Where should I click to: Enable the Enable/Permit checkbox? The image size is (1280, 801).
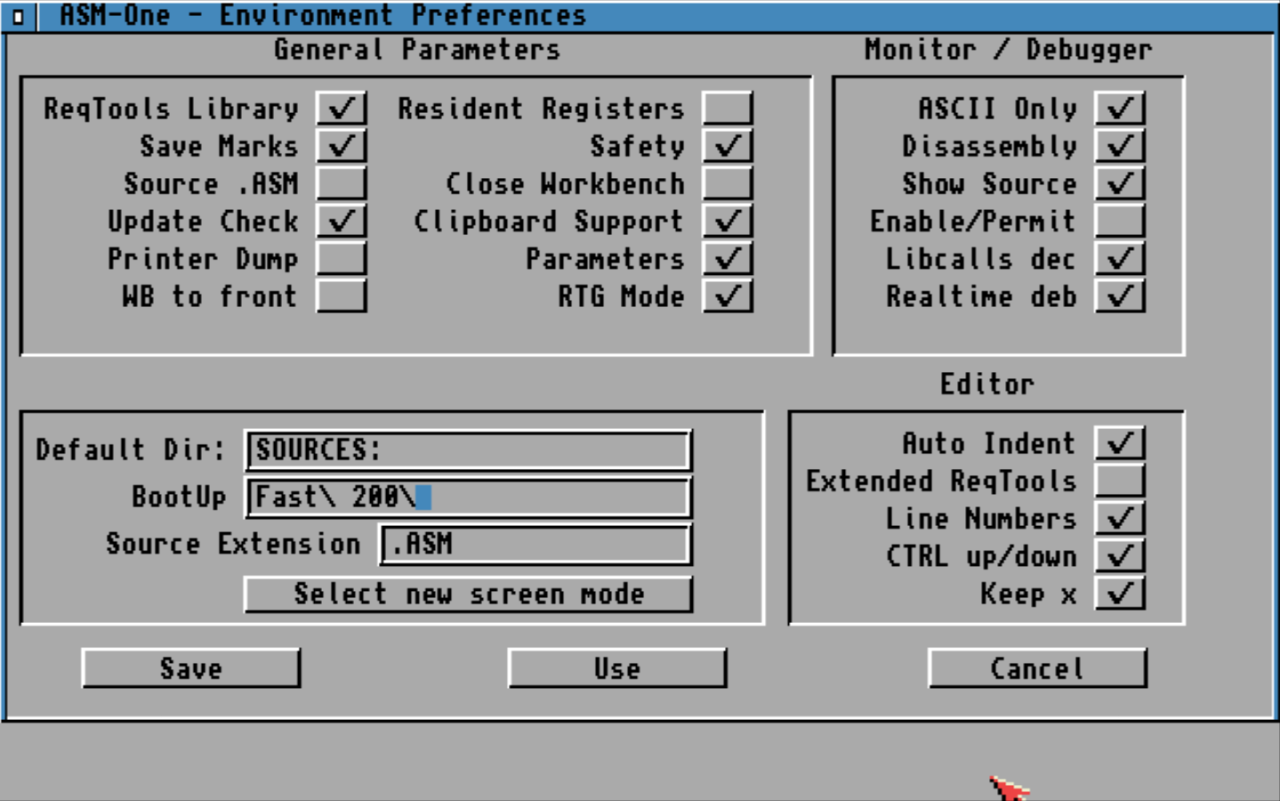coord(1120,221)
